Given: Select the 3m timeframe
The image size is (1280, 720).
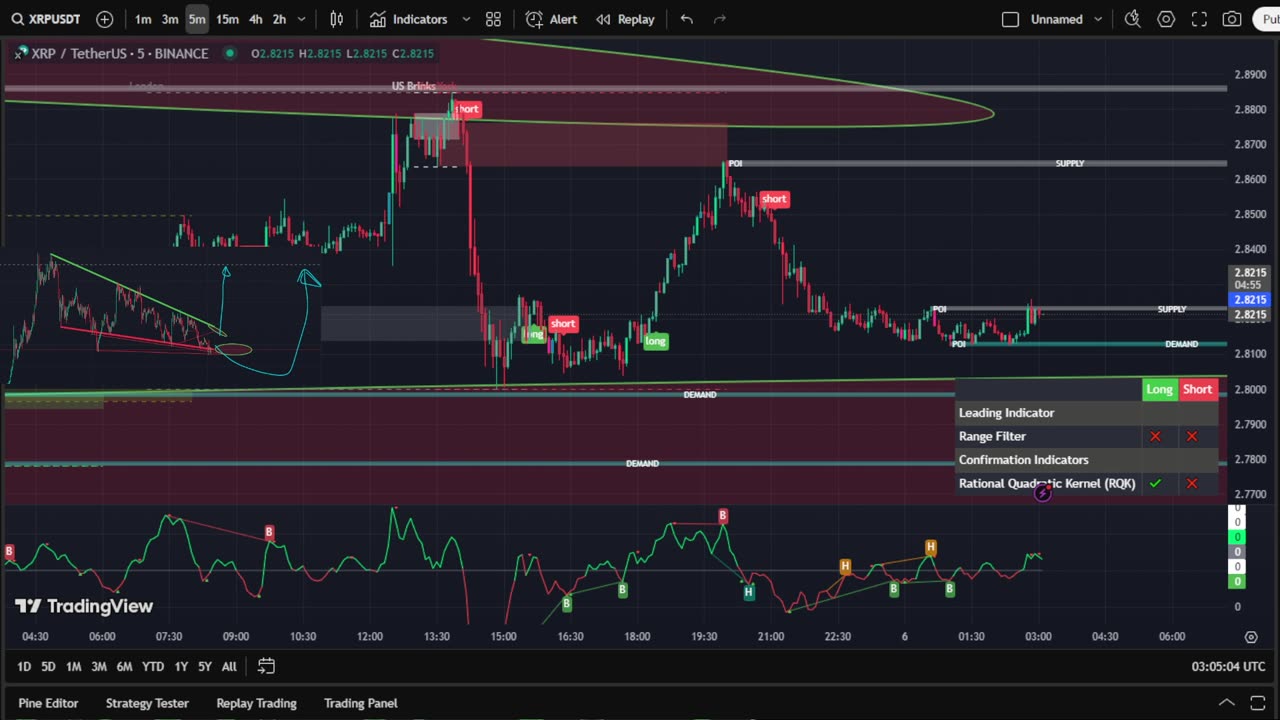Looking at the screenshot, I should pyautogui.click(x=170, y=19).
